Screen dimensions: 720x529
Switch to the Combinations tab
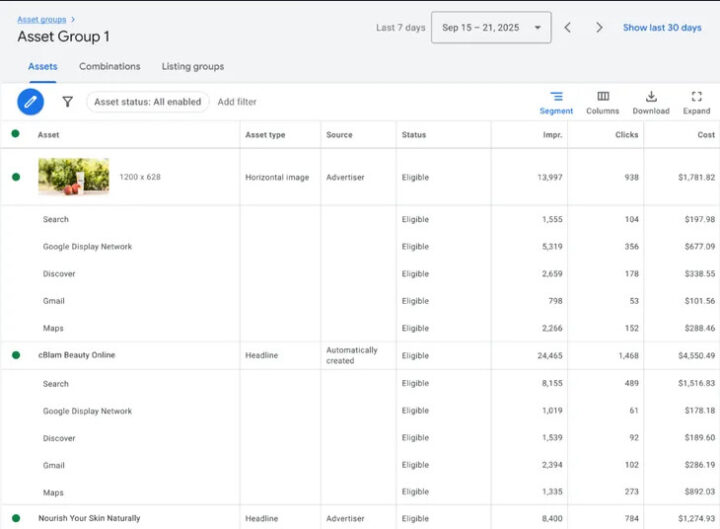coord(110,67)
